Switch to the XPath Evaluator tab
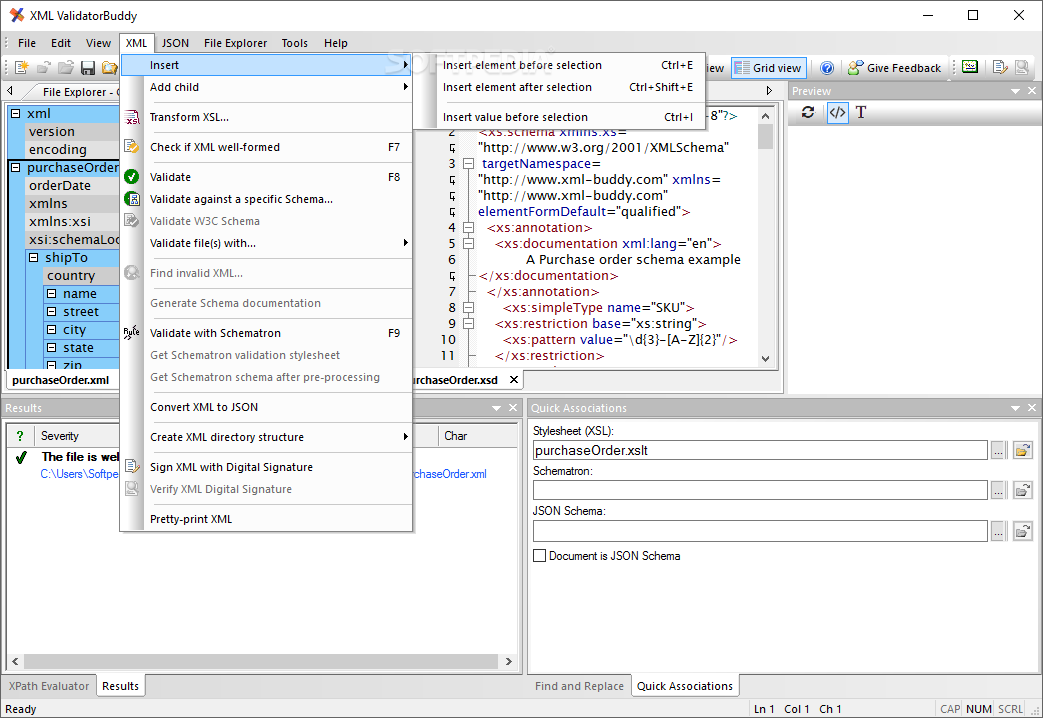The image size is (1043, 718). (49, 686)
